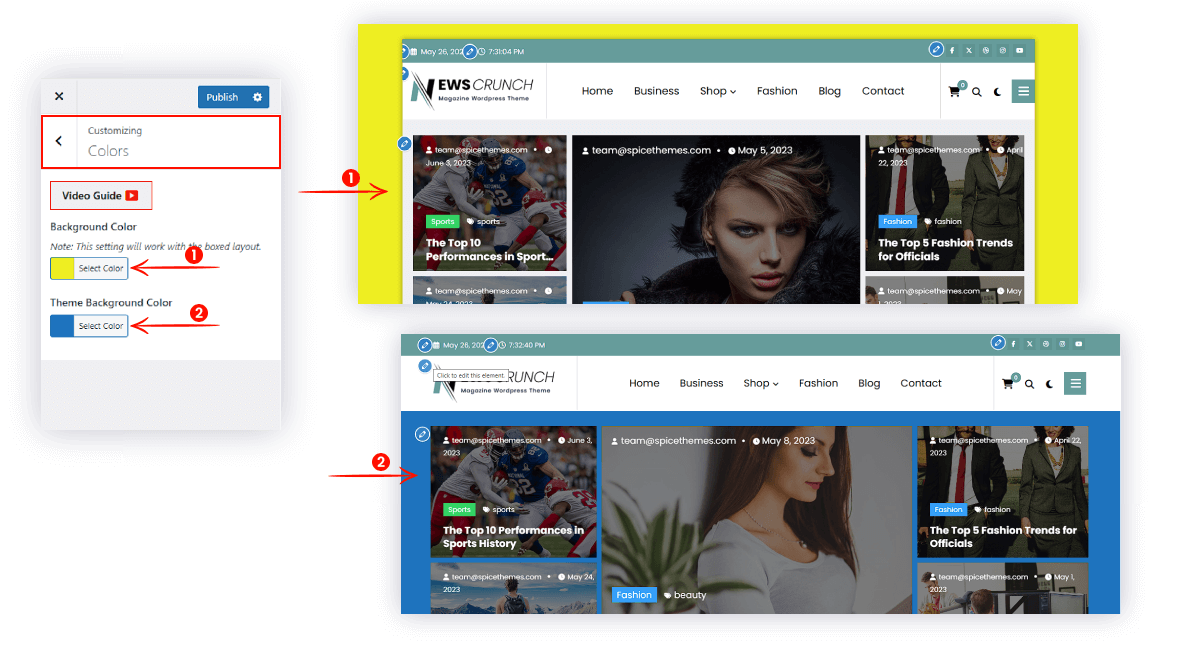Screen dimensions: 1193x645
Task: Open hamburger menu in blue preview
Action: click(x=1075, y=383)
